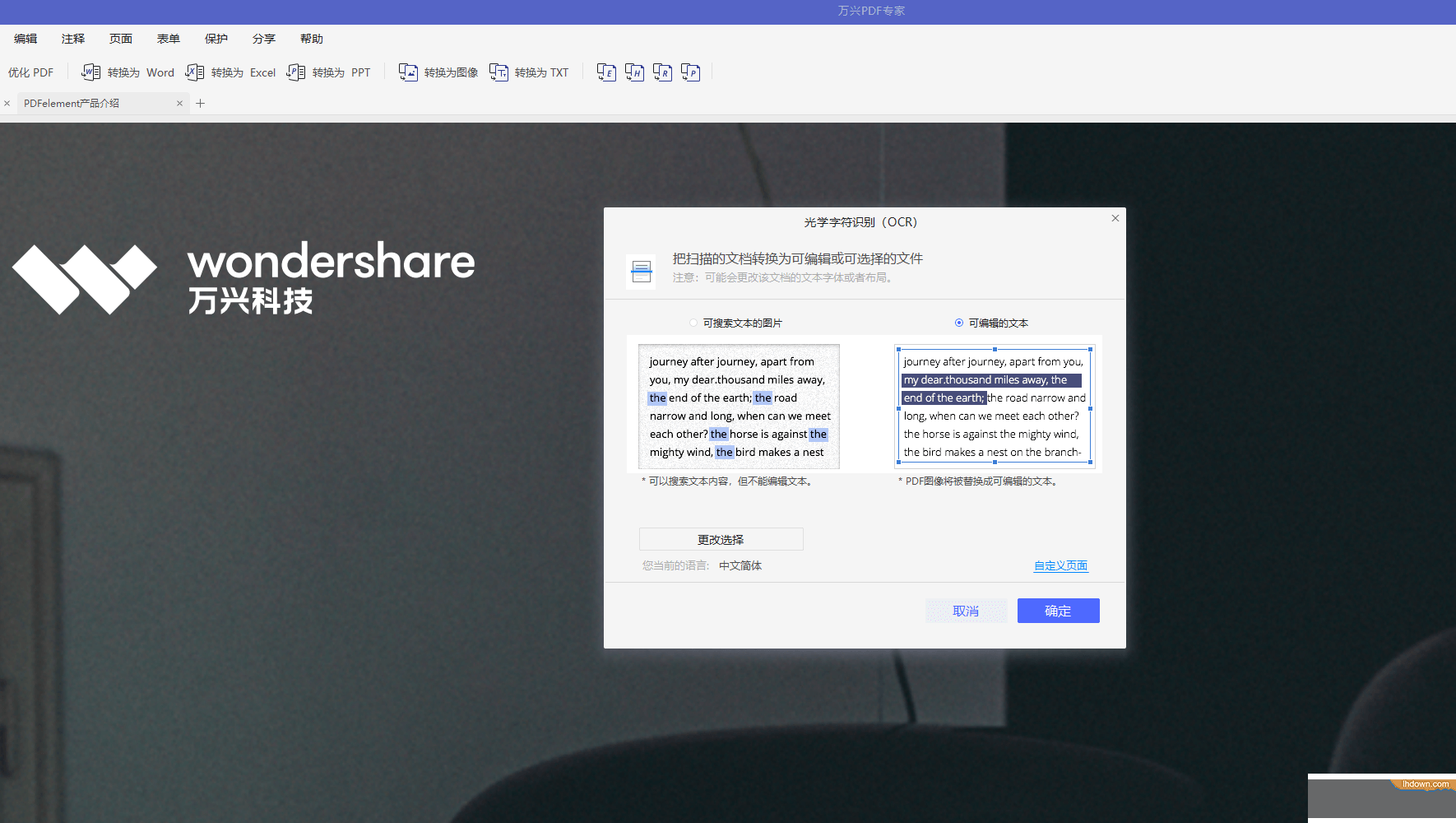
Task: Click note text PDF图像将被替换成可编辑的文本
Action: (x=979, y=481)
